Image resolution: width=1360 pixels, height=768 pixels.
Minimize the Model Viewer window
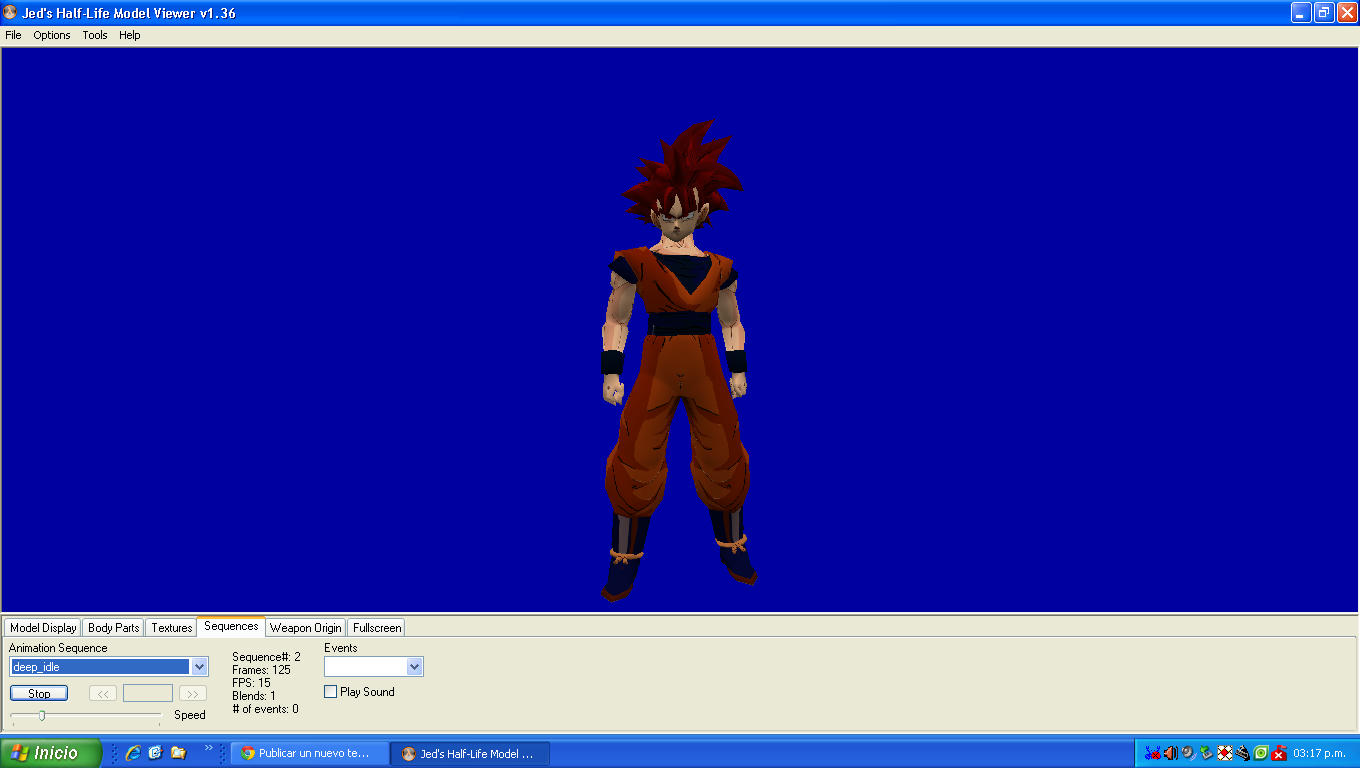(1301, 13)
